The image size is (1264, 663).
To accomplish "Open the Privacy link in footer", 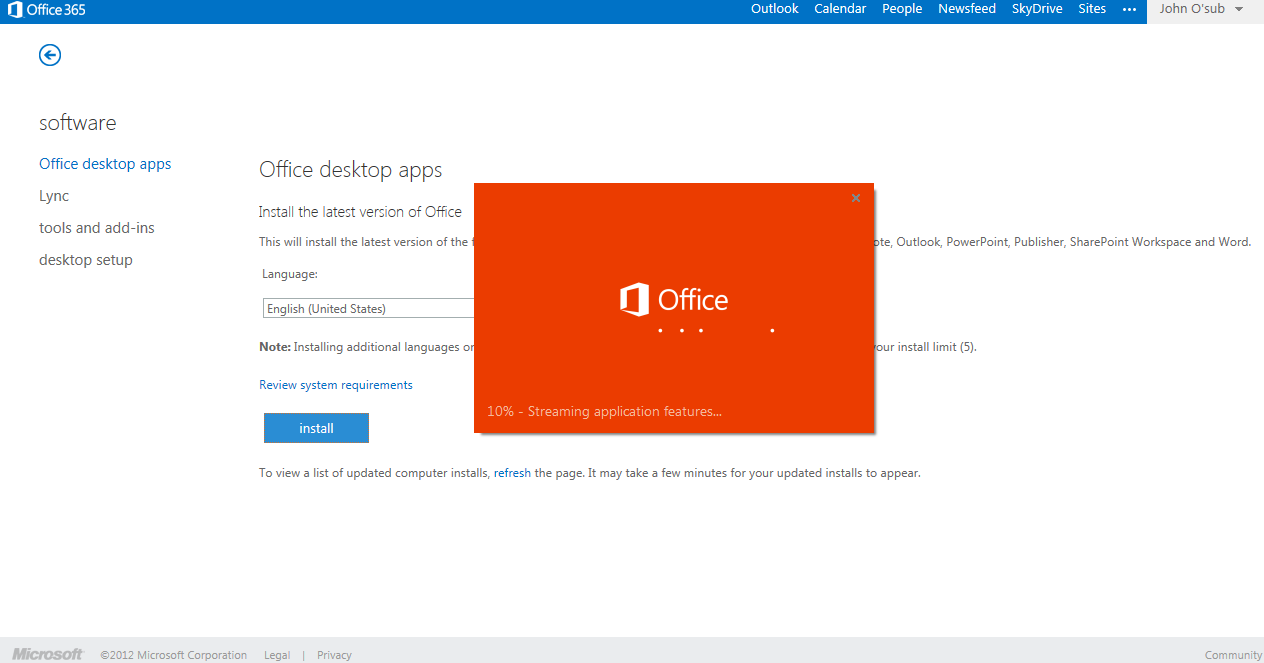I will coord(334,655).
